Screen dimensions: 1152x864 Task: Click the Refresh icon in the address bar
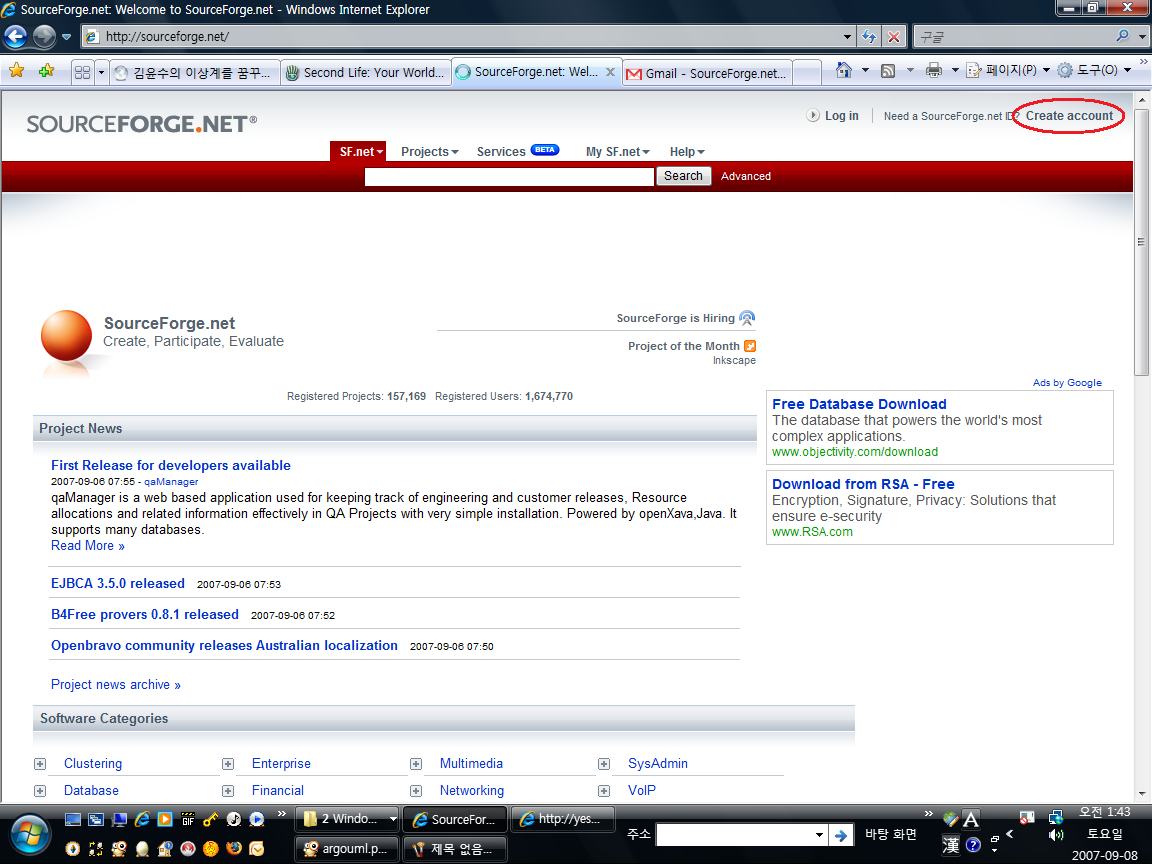(x=869, y=36)
